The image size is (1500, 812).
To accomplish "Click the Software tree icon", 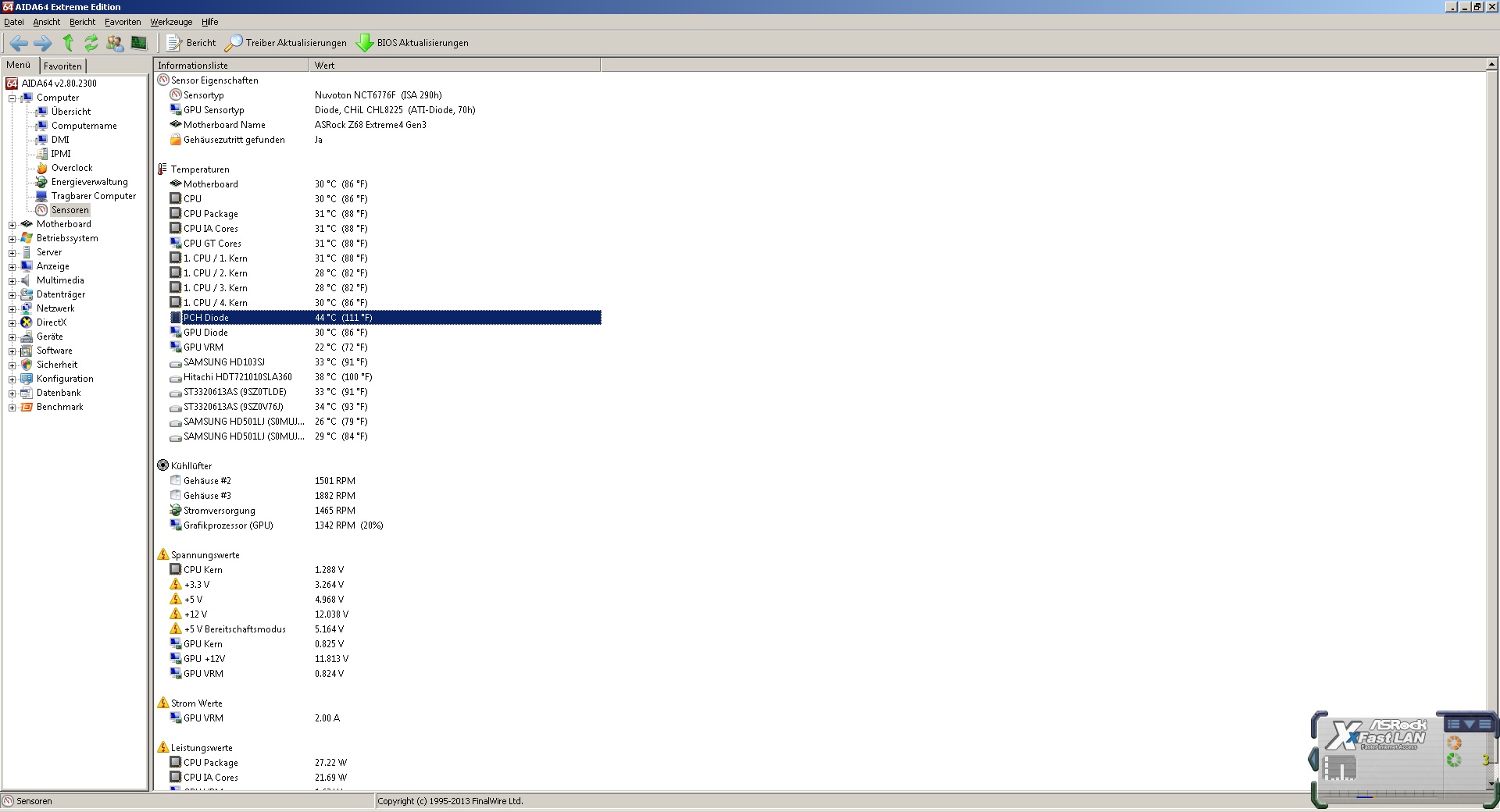I will tap(27, 351).
